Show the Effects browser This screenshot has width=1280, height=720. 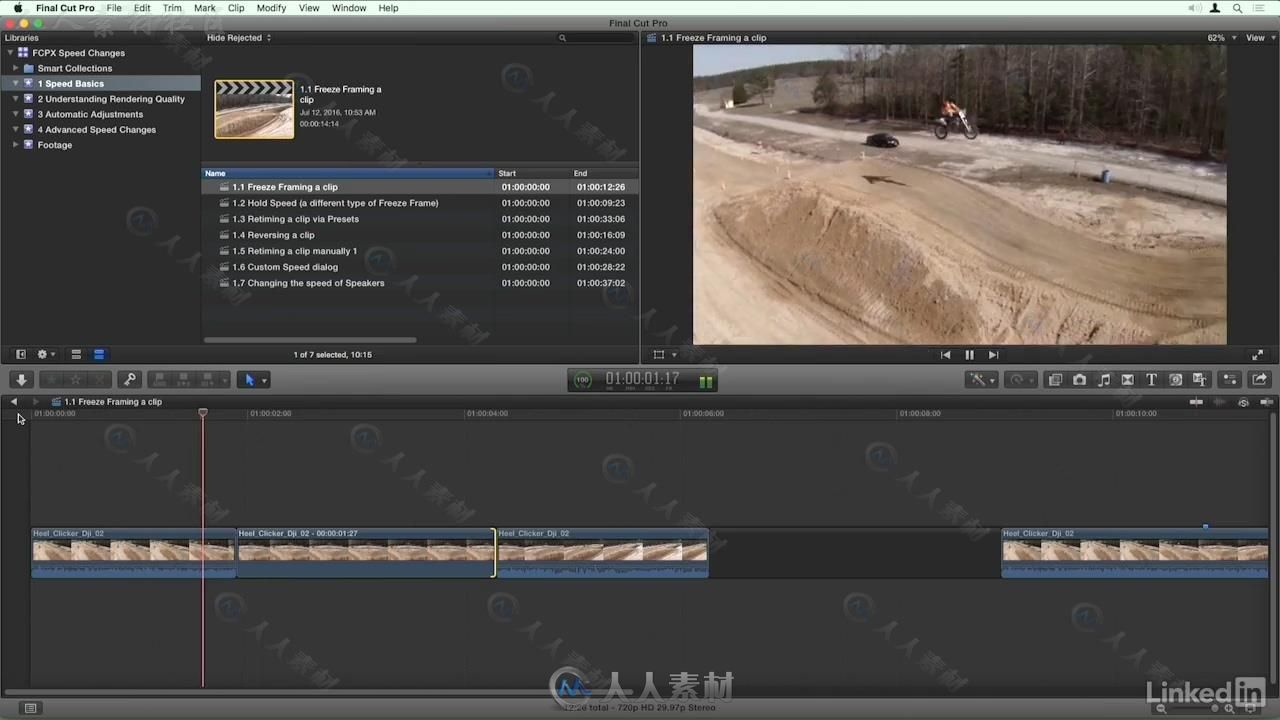1055,380
